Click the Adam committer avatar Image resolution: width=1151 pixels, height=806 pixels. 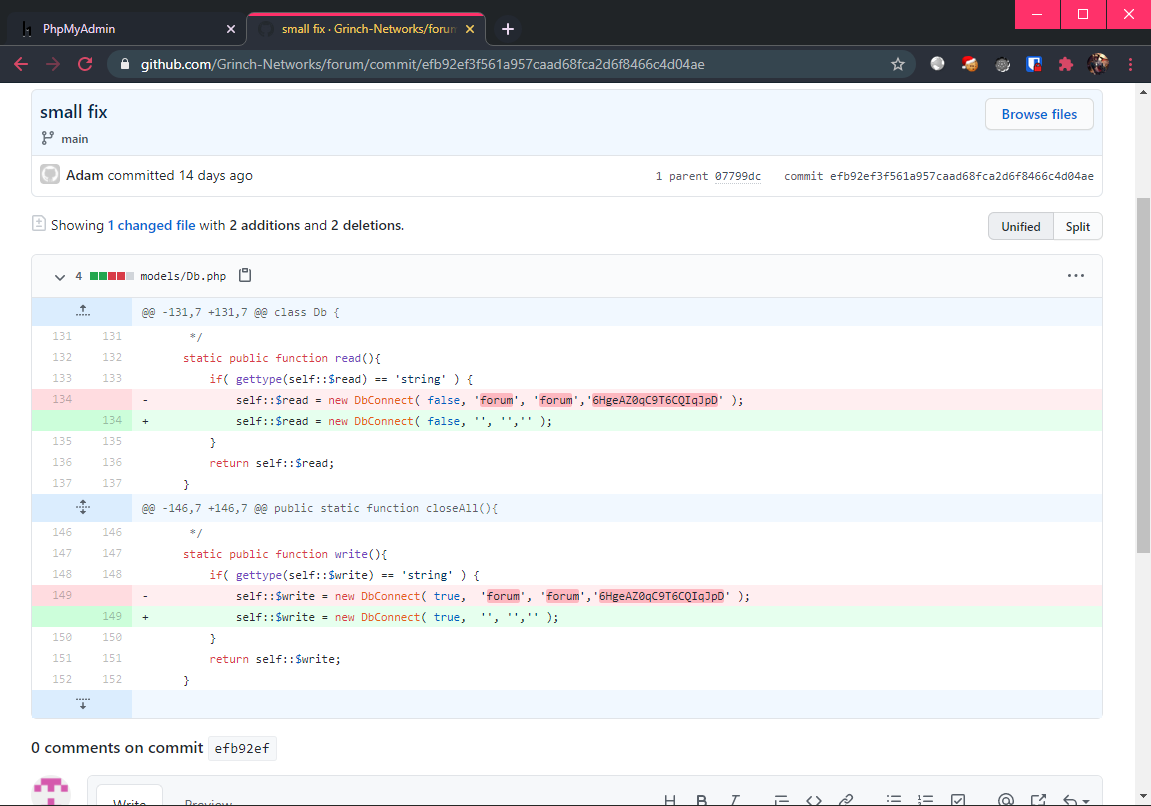coord(50,174)
